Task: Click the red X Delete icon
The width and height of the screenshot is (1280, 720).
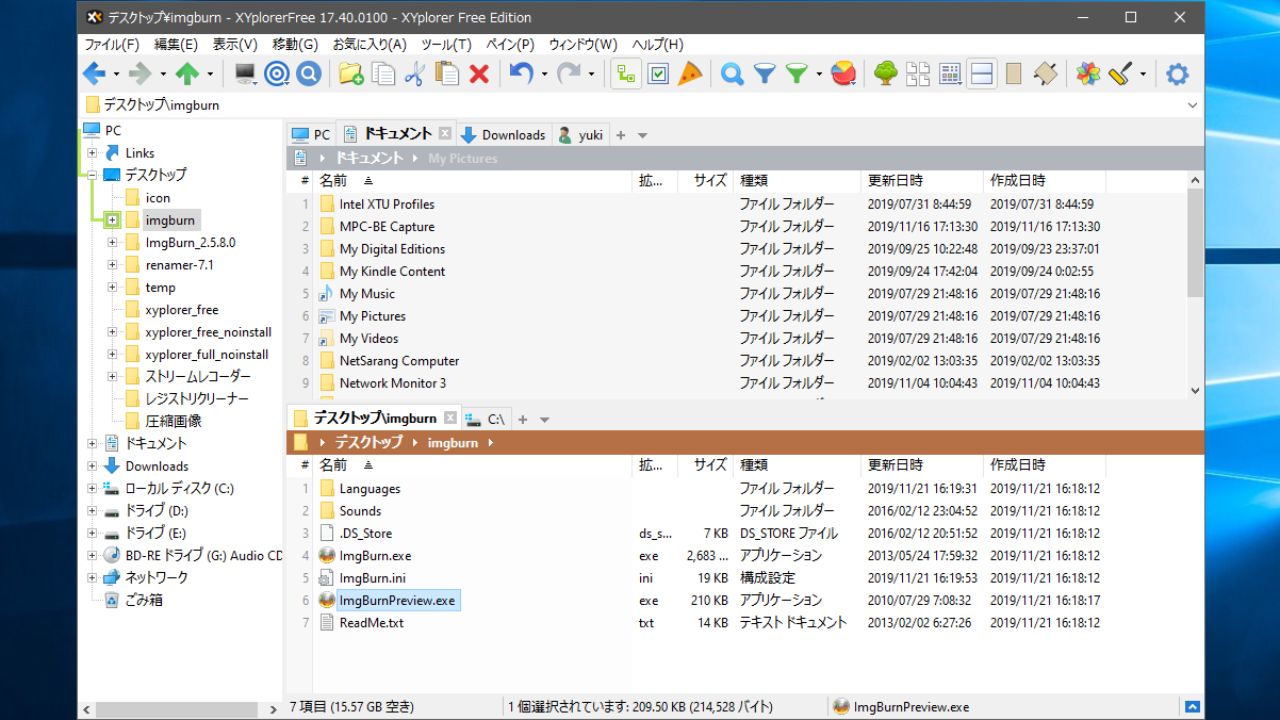Action: (479, 73)
